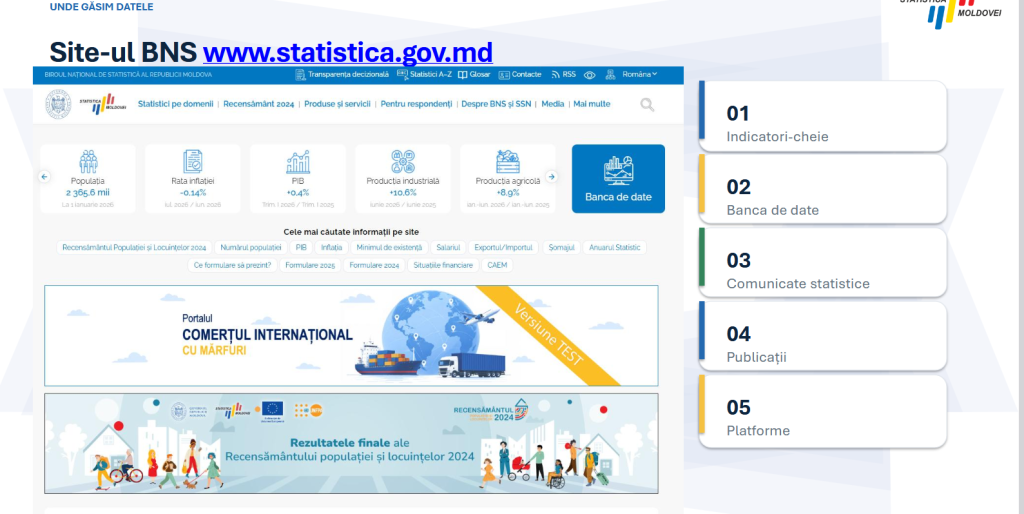Image resolution: width=1024 pixels, height=514 pixels.
Task: Open Comerțul Internațional cu mărfuri banner
Action: tap(351, 336)
